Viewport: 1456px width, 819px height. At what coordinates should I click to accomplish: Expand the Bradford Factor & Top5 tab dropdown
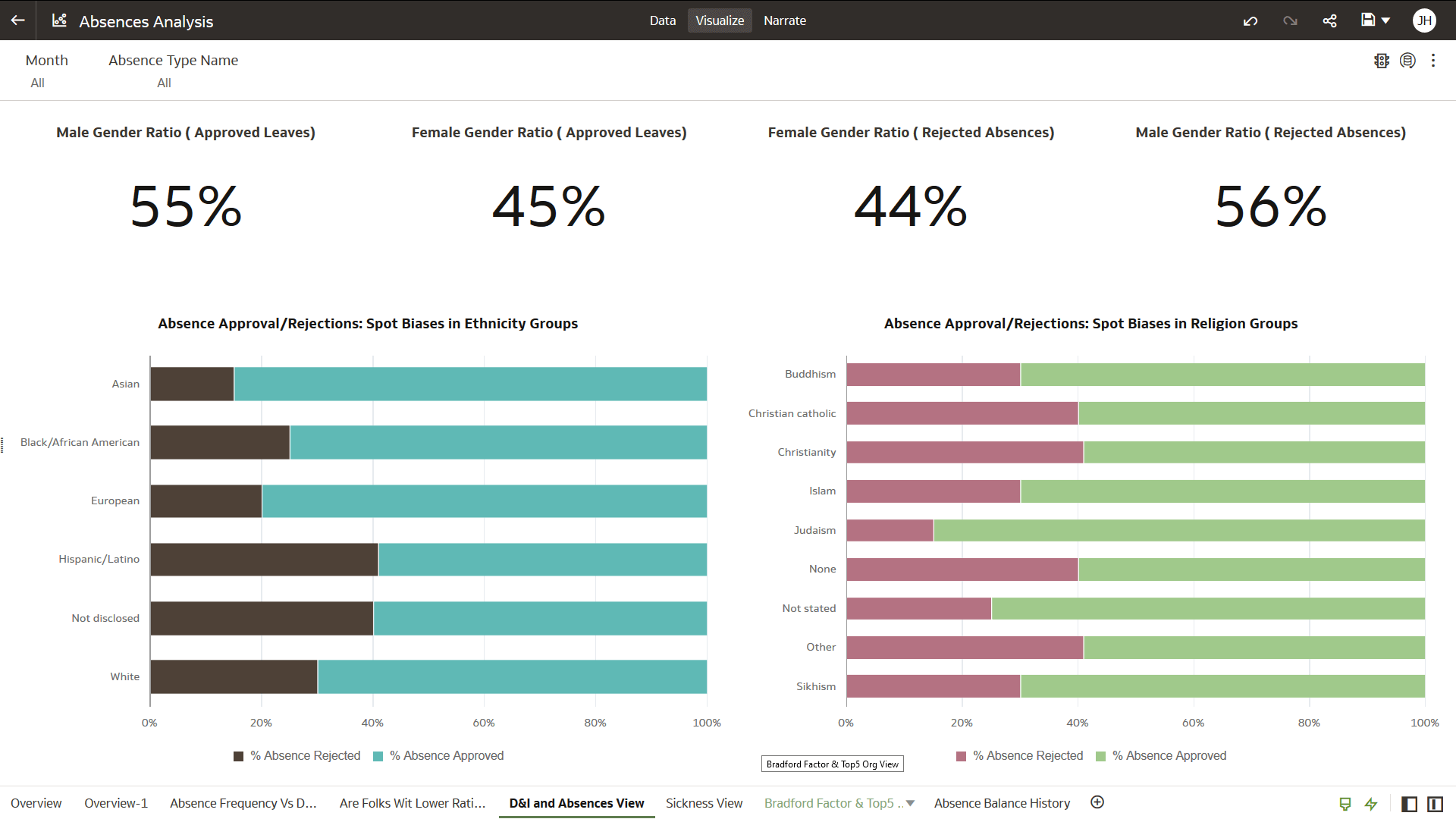tap(911, 803)
